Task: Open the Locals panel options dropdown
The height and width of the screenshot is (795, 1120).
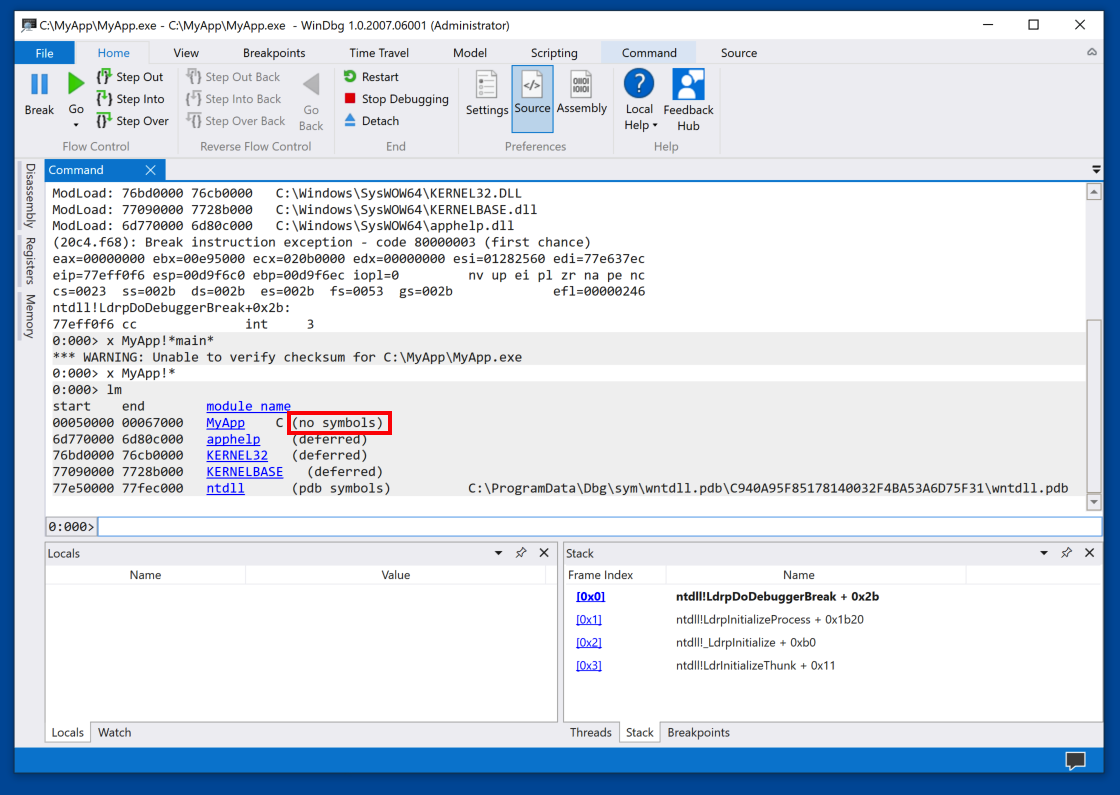Action: coord(499,553)
